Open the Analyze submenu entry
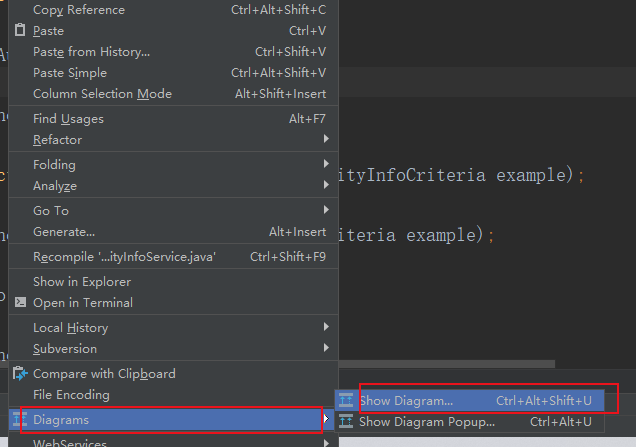Viewport: 636px width, 447px height. pyautogui.click(x=174, y=186)
